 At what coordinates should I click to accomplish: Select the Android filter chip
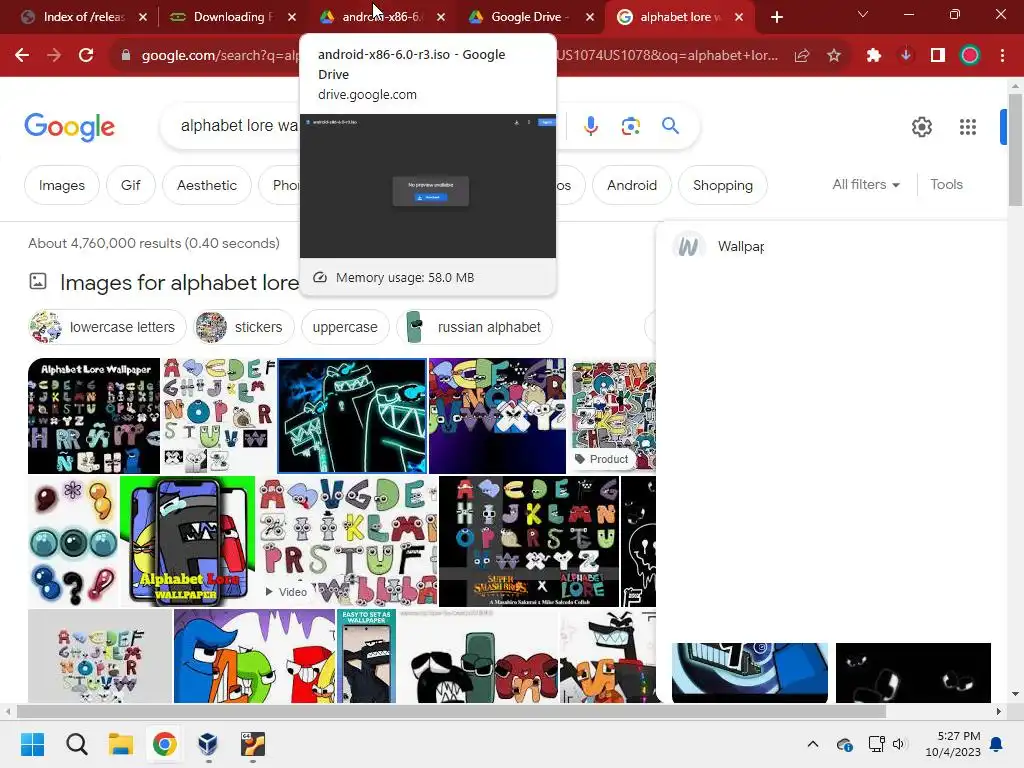[632, 185]
